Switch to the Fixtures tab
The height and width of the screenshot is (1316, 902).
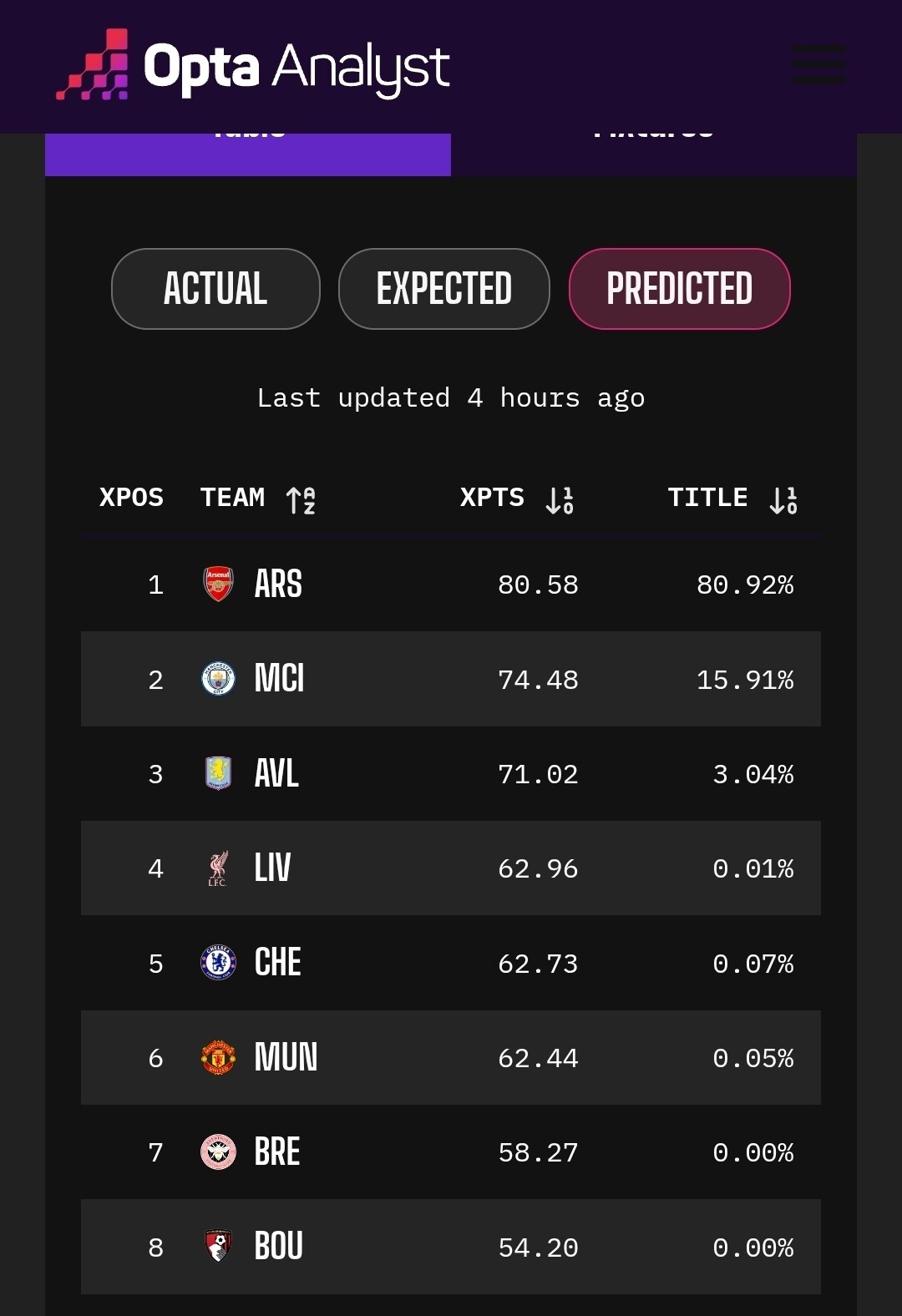point(653,154)
